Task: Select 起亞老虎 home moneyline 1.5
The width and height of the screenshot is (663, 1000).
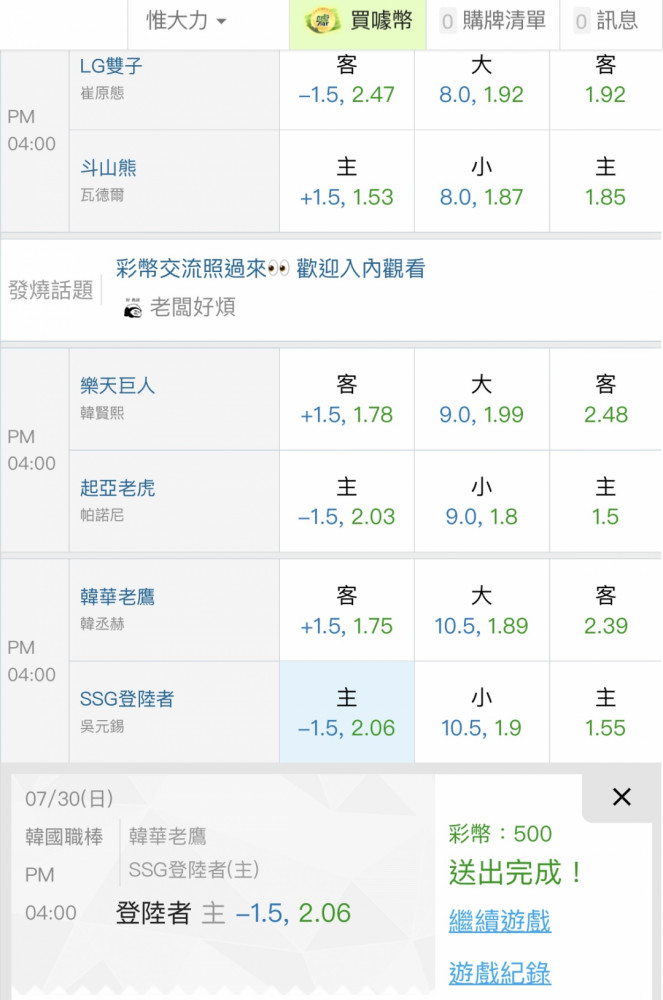Action: tap(606, 501)
